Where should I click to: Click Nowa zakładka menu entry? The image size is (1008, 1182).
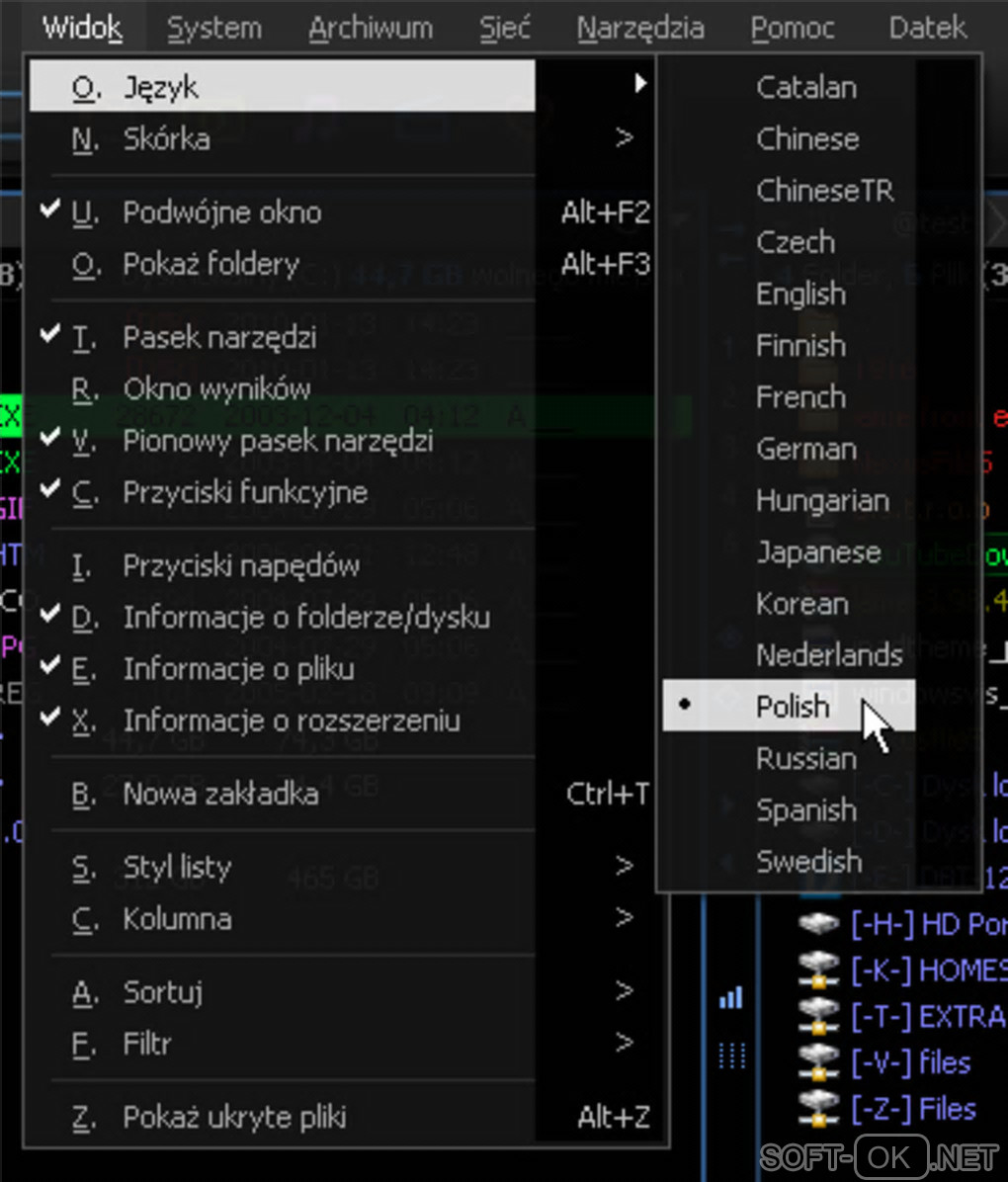220,794
